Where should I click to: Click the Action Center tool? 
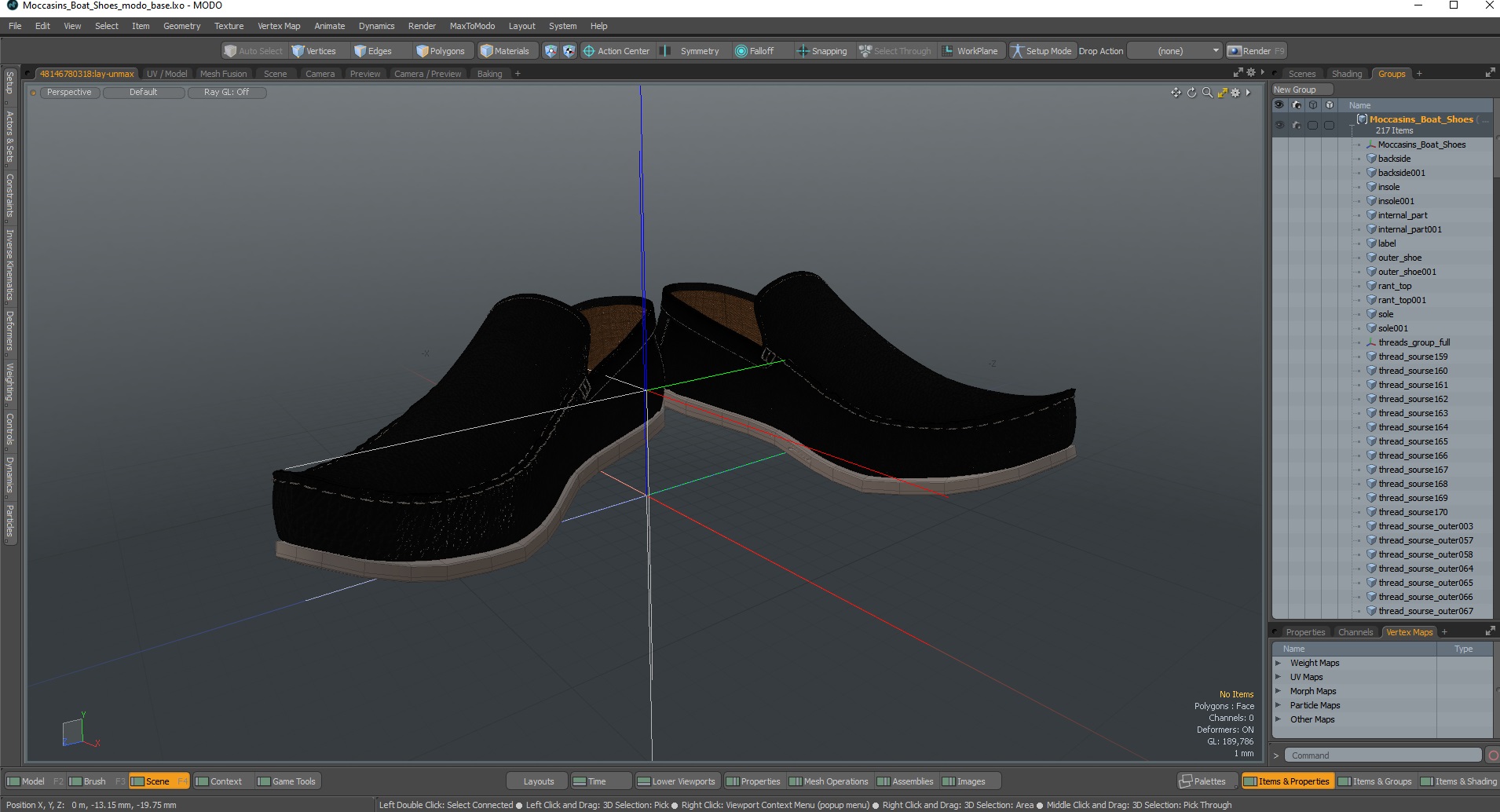pyautogui.click(x=616, y=51)
